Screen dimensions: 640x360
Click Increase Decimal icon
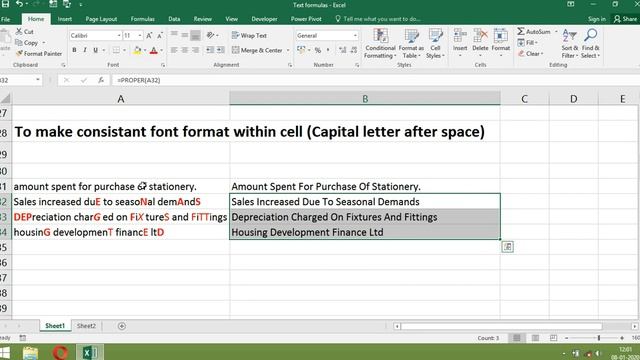[x=342, y=50]
